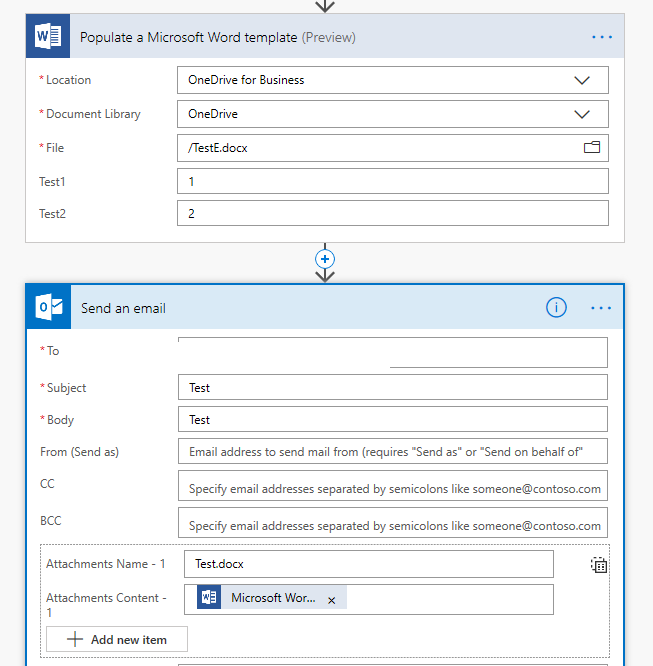Open the file picker folder icon
The width and height of the screenshot is (653, 666).
coord(591,147)
